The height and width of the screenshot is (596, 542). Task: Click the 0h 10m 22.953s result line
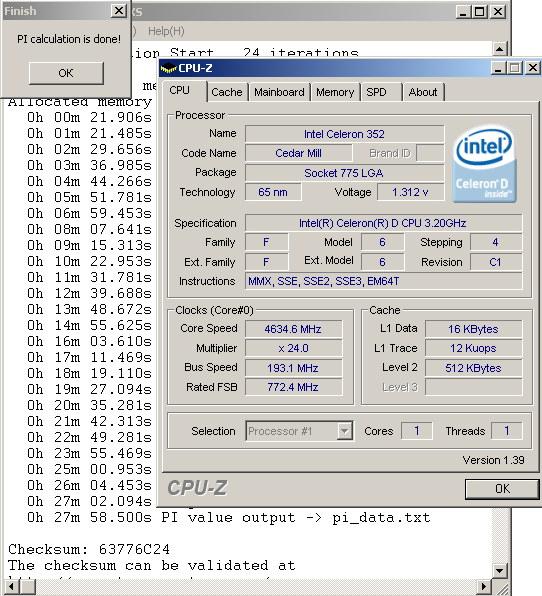[89, 261]
